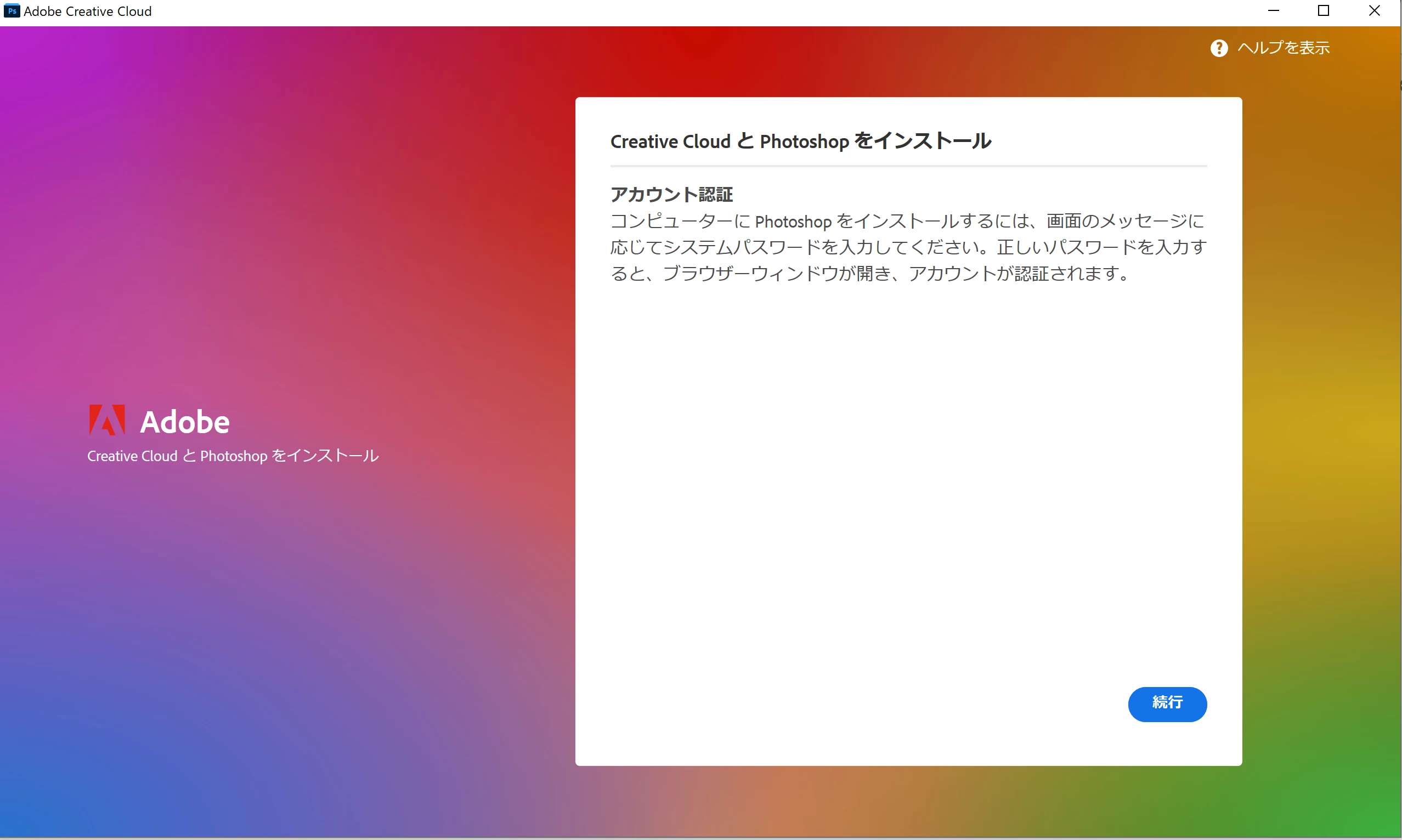Click the word Photoshop in the card heading
Viewport: 1402px width, 840px height.
804,141
